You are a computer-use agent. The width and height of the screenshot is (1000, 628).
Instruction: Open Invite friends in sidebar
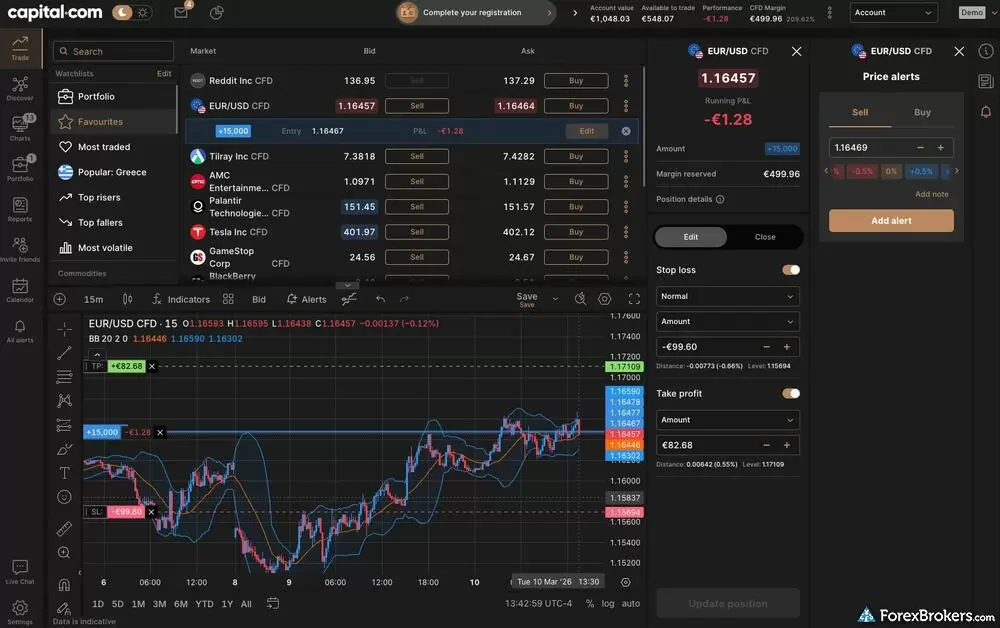20,249
